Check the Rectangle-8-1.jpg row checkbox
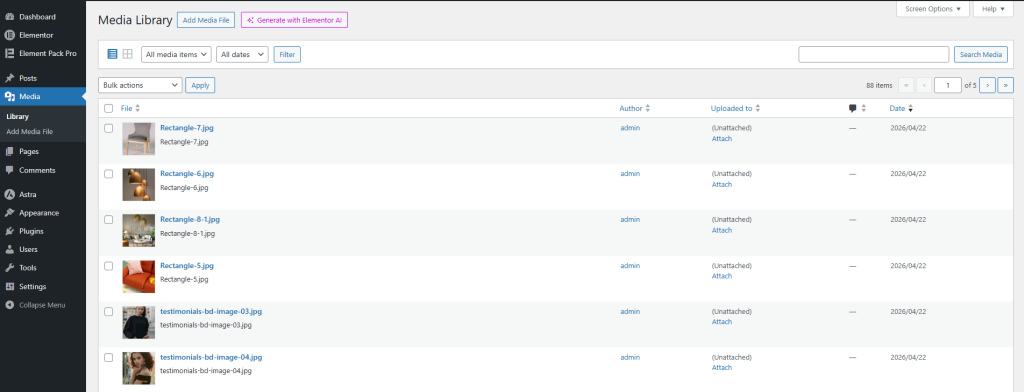 tap(109, 220)
